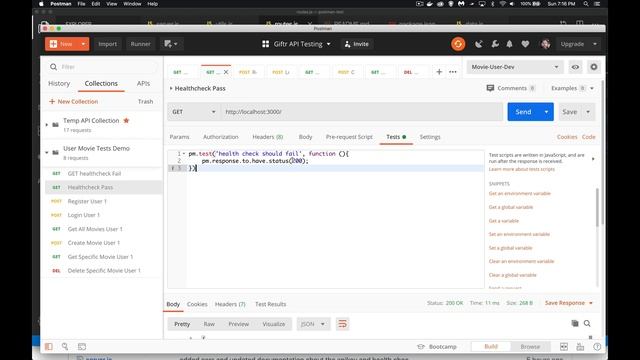Click the sync status icon

[458, 44]
